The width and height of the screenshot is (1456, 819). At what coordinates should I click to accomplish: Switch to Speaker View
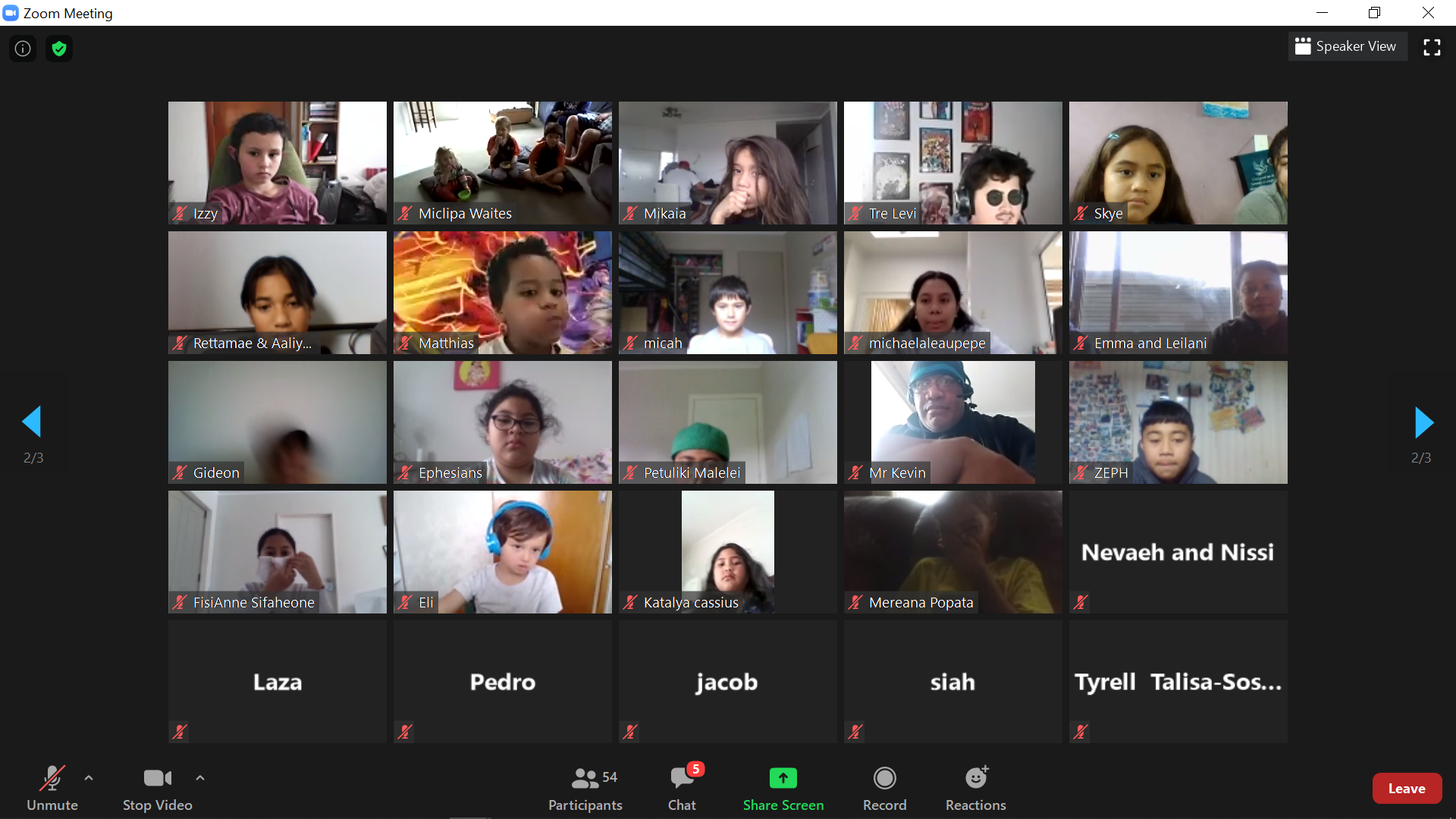(1348, 46)
